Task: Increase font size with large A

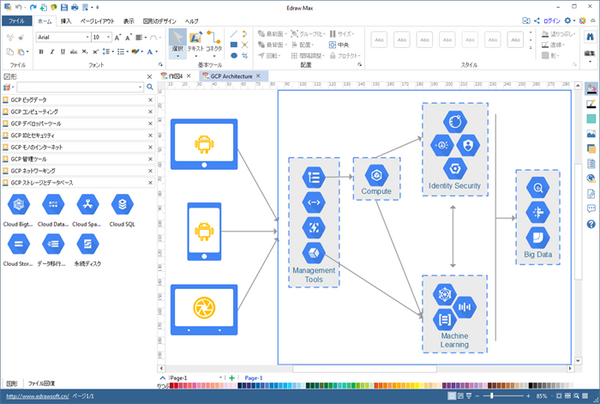Action: 118,37
